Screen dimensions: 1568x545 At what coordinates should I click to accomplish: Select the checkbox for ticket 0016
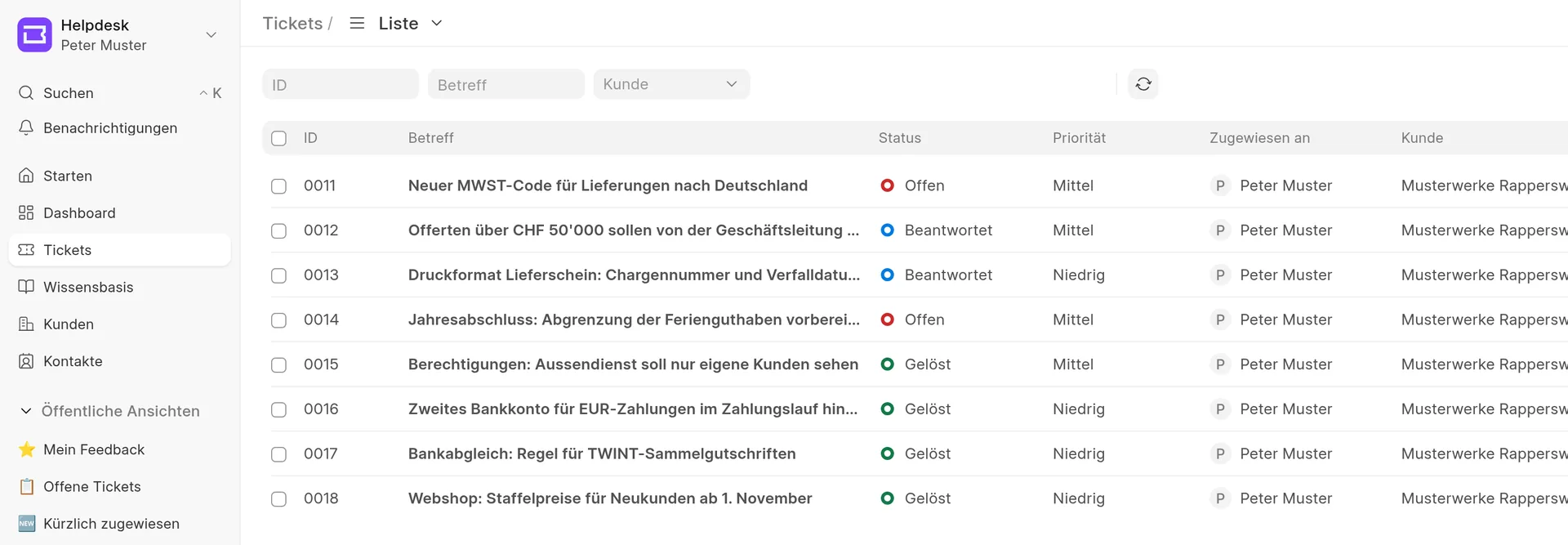pyautogui.click(x=278, y=409)
